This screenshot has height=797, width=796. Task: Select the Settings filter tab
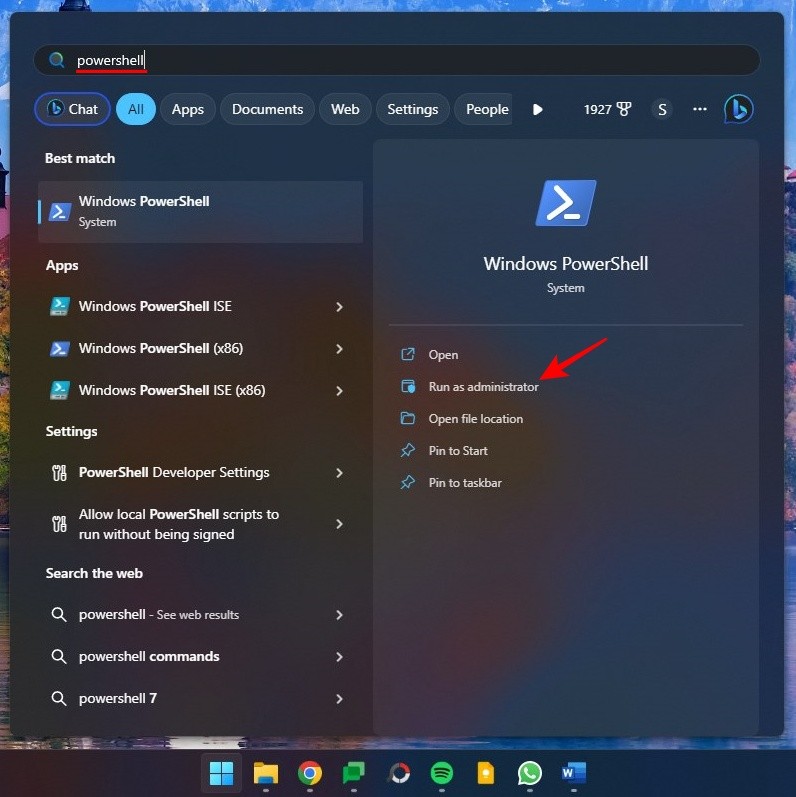412,109
